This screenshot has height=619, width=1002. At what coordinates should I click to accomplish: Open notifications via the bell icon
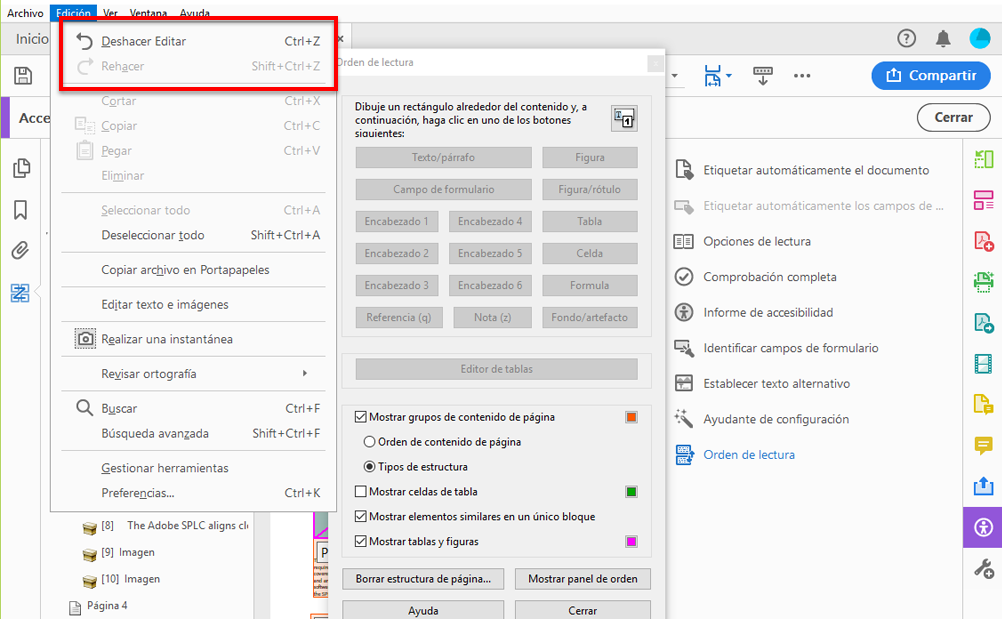[941, 38]
